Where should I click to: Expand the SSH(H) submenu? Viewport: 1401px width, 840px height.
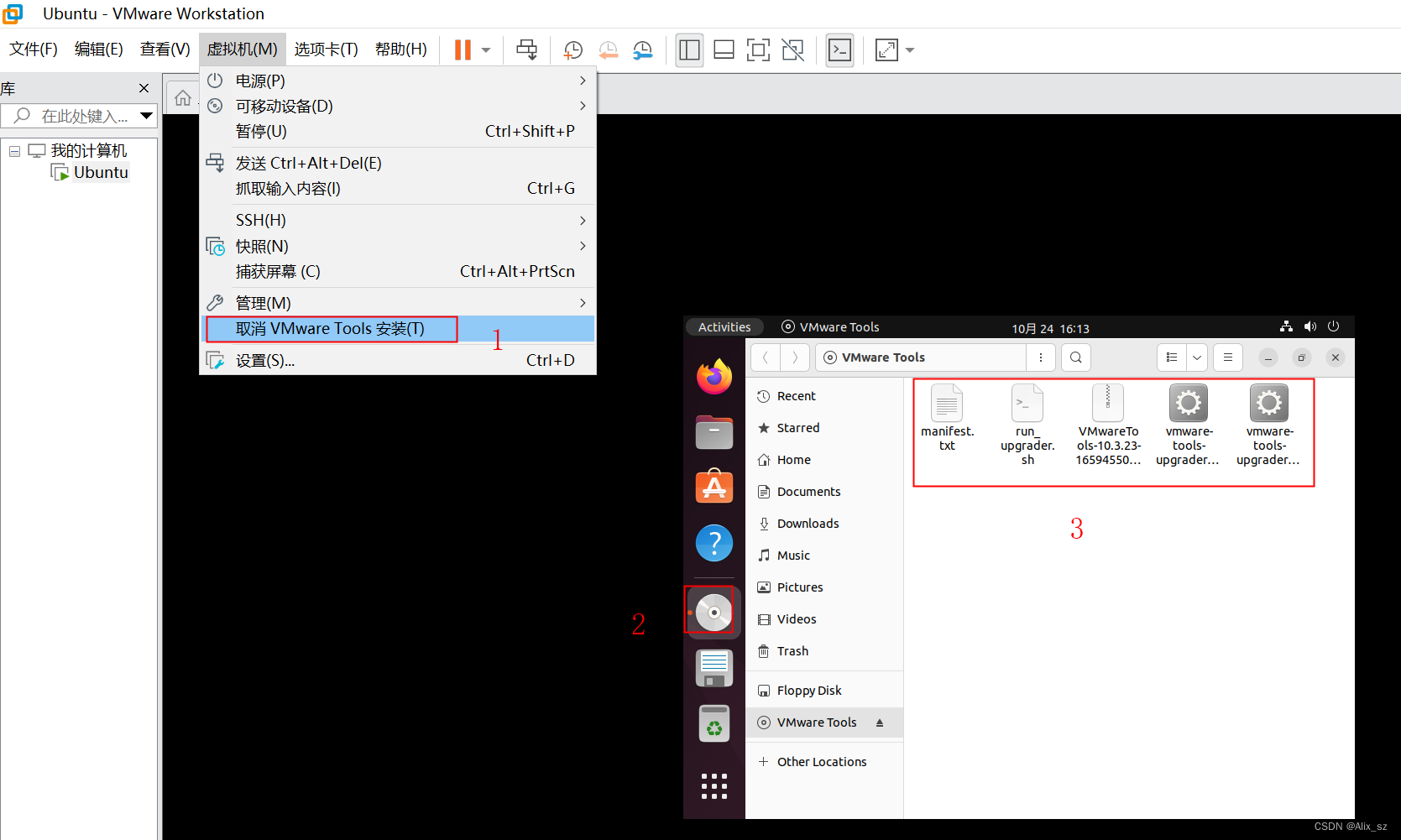coord(398,220)
